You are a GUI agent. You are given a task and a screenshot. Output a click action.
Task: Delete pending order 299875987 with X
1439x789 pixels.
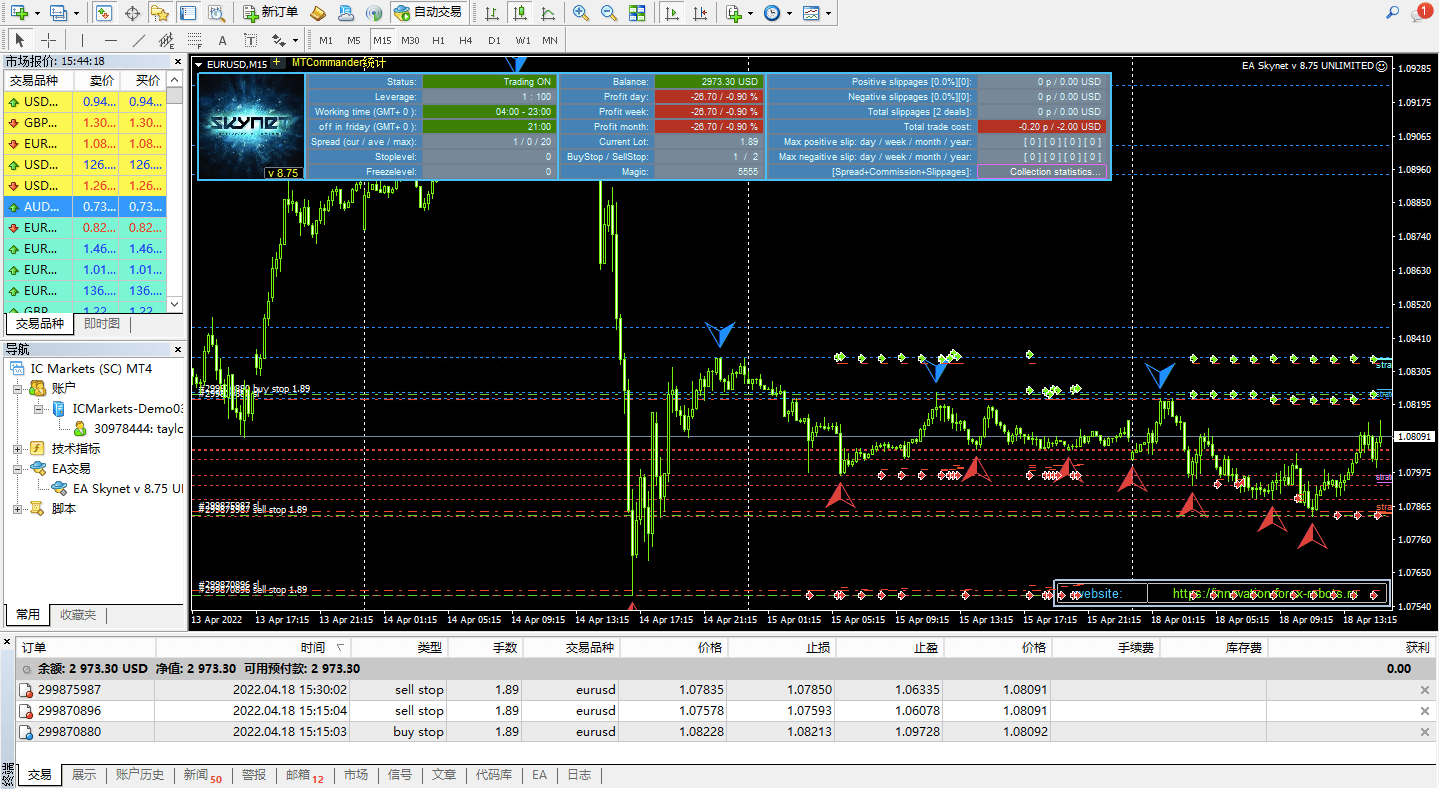tap(1425, 690)
